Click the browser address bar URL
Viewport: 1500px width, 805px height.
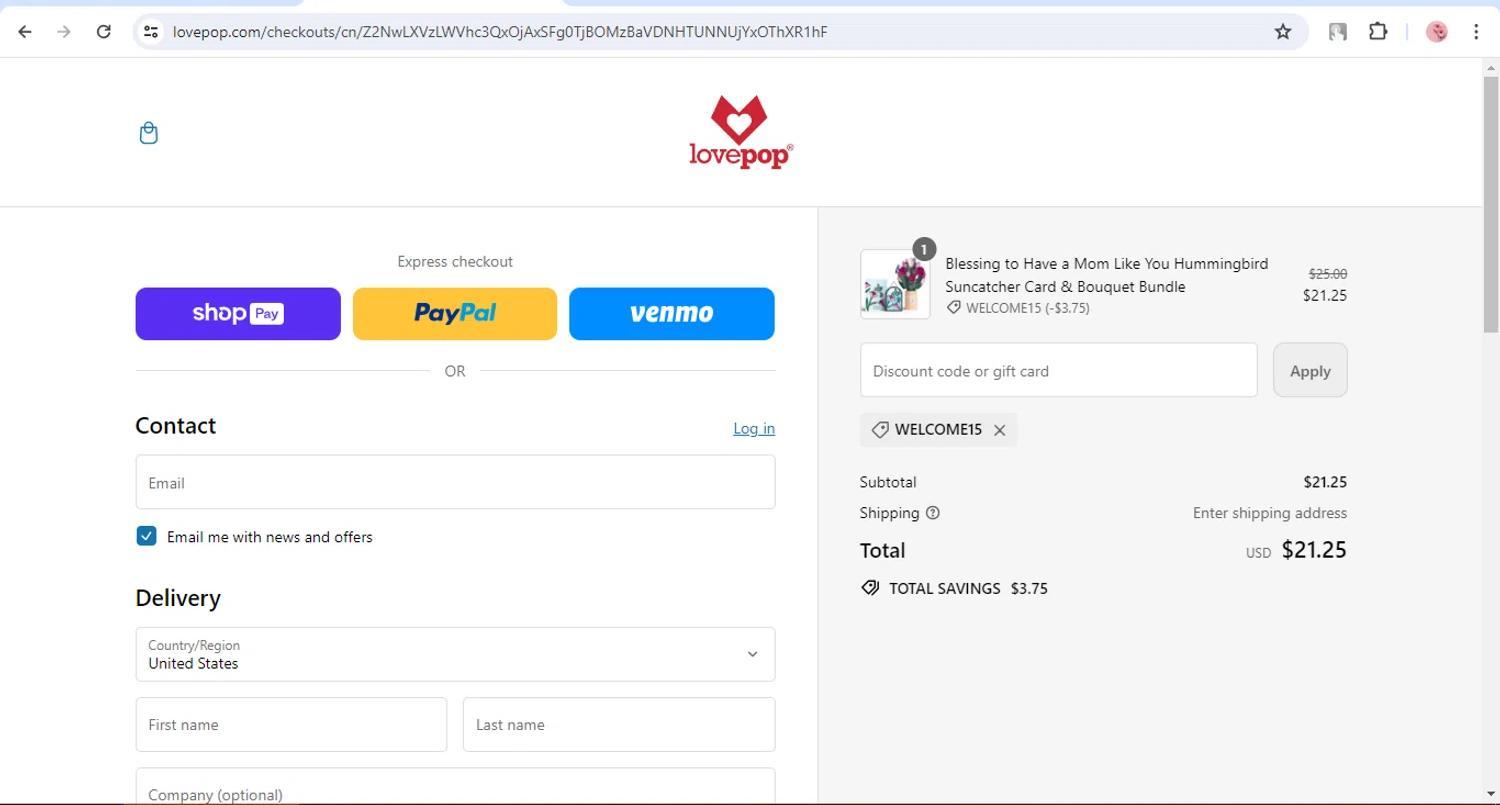point(500,32)
